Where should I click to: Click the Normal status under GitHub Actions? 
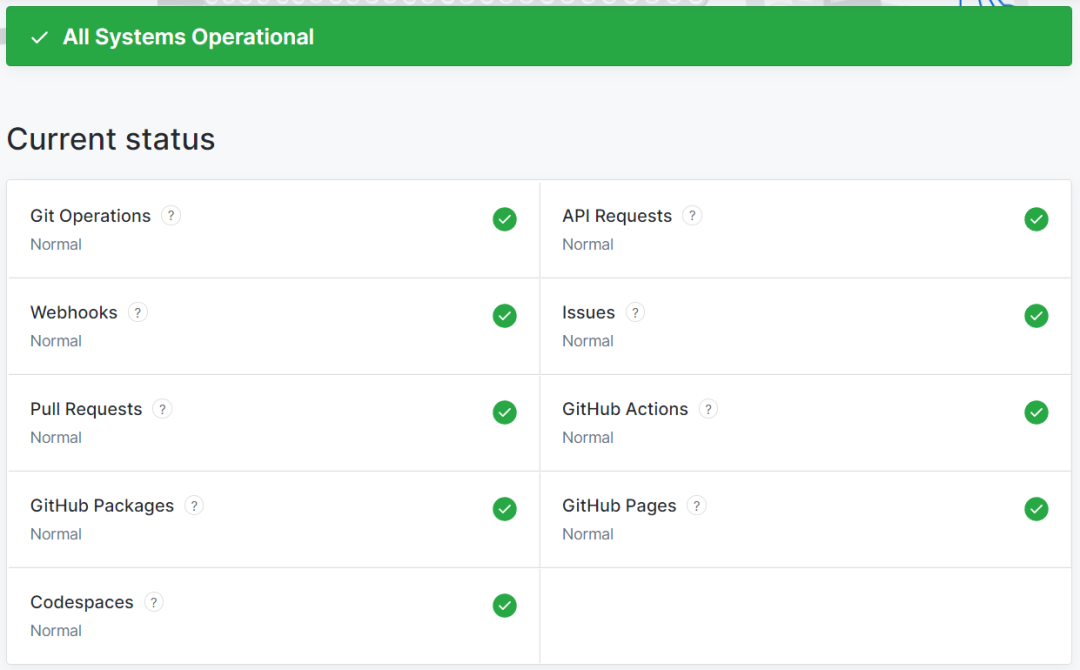[x=588, y=437]
